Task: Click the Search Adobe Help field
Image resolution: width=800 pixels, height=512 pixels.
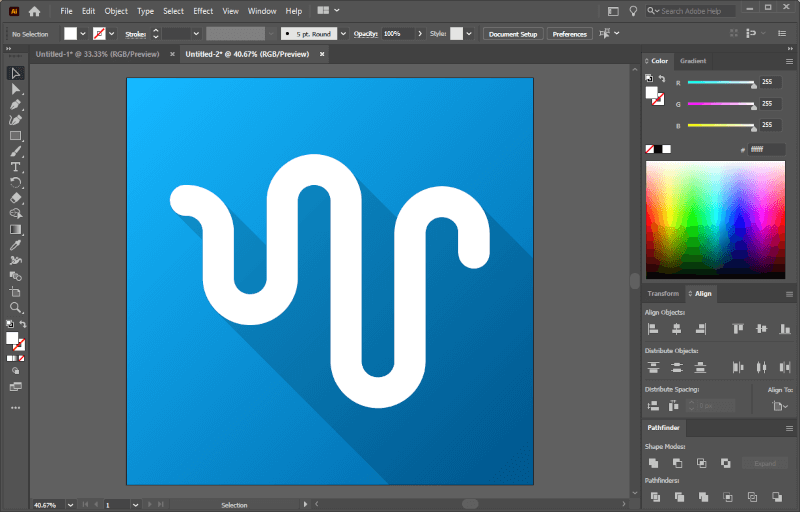Action: [691, 11]
